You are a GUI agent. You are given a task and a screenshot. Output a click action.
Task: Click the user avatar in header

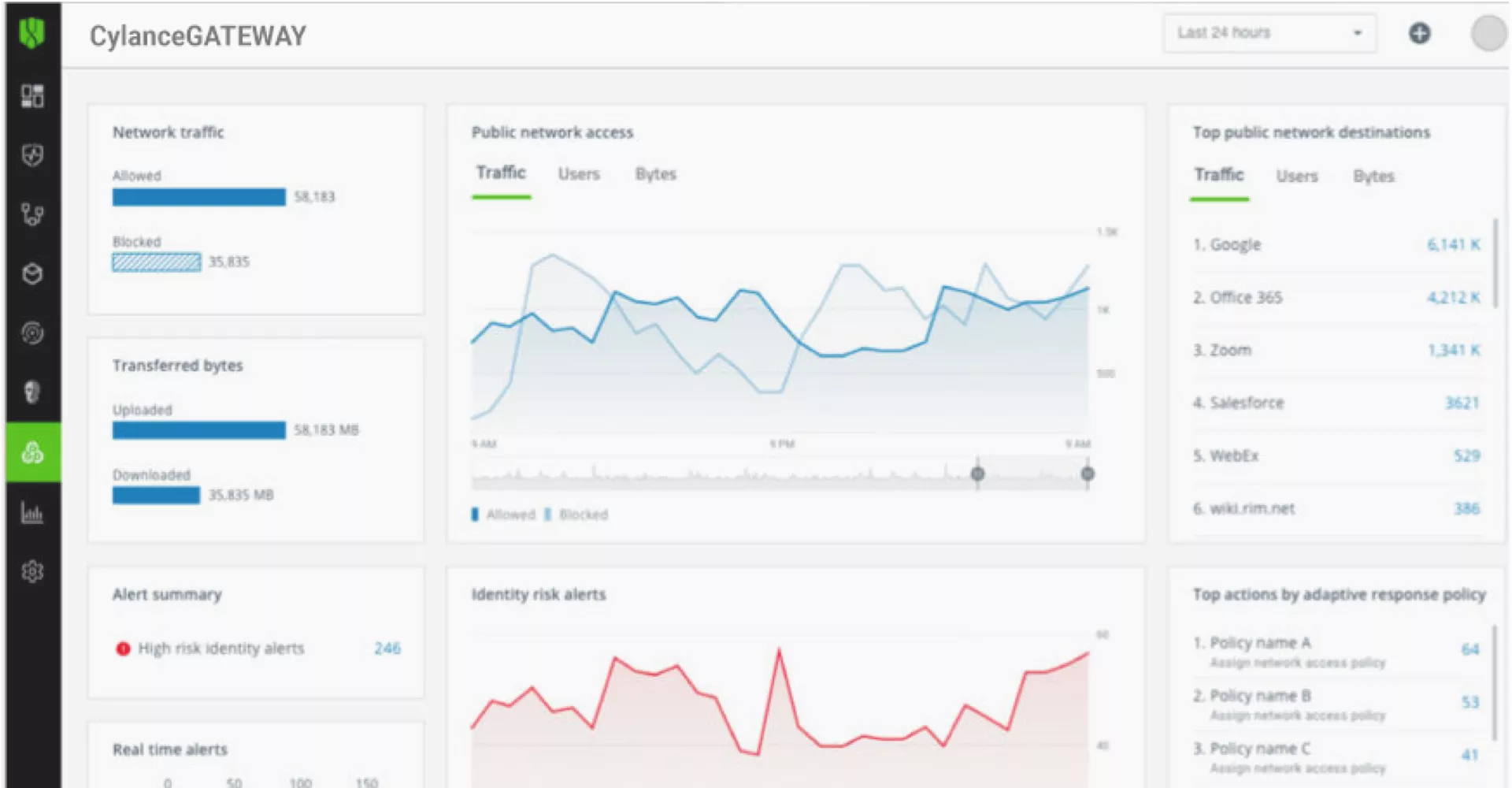point(1488,33)
